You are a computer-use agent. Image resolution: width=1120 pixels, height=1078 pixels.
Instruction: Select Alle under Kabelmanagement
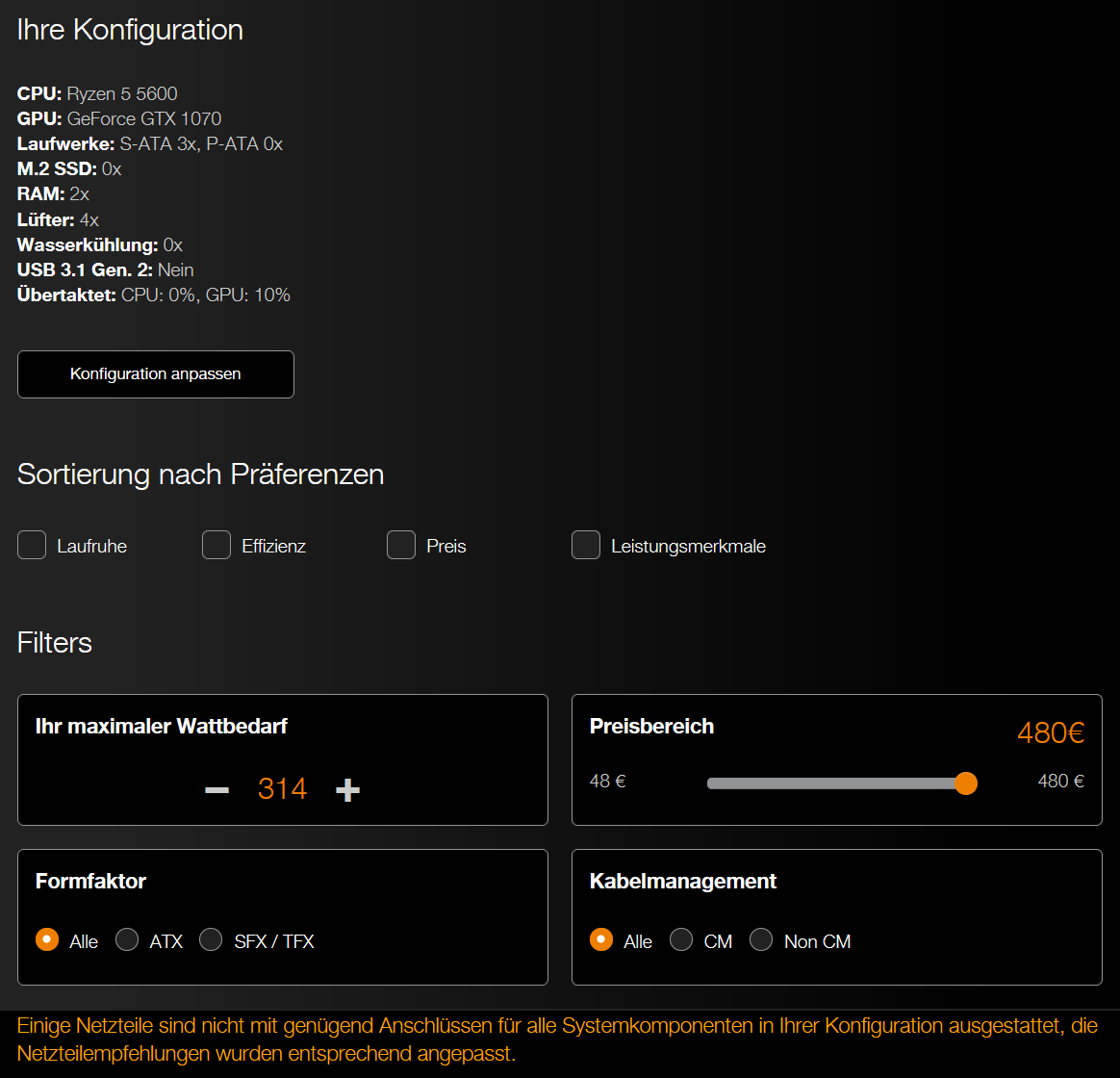(x=601, y=939)
